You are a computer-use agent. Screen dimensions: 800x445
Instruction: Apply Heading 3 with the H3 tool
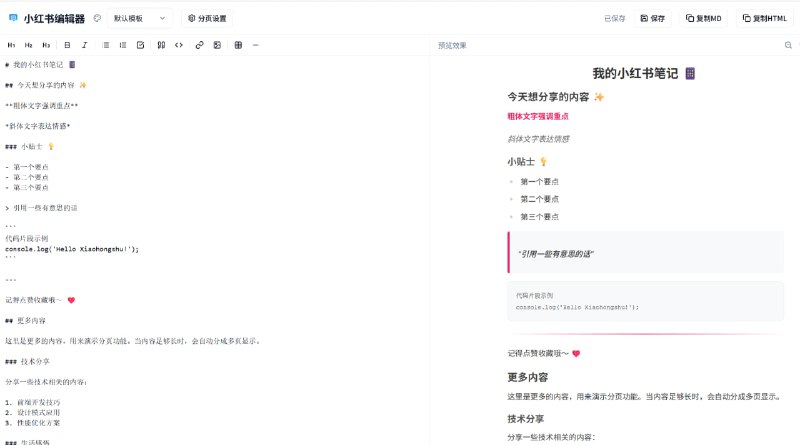[46, 45]
